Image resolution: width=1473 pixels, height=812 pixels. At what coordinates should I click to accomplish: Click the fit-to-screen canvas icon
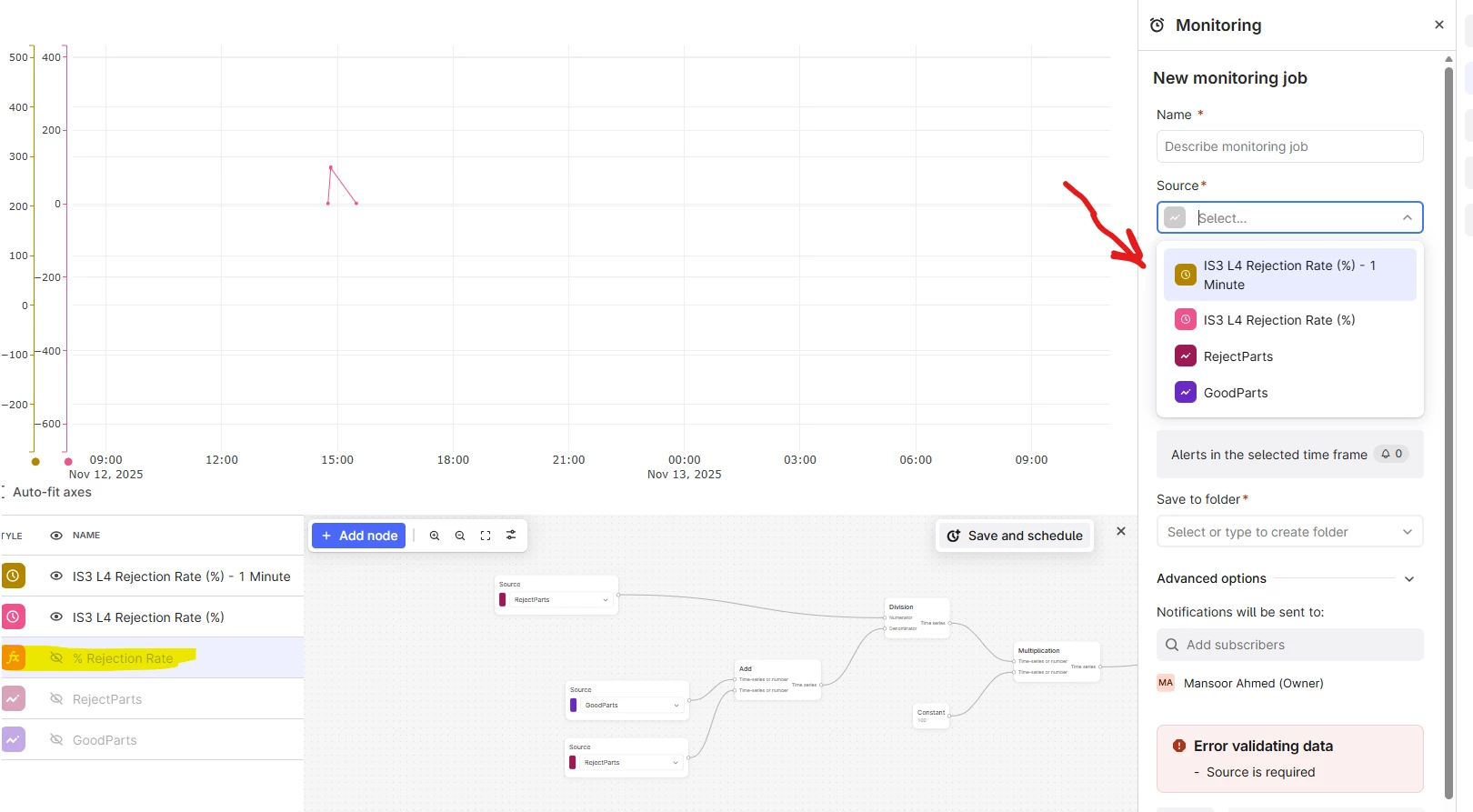click(486, 536)
